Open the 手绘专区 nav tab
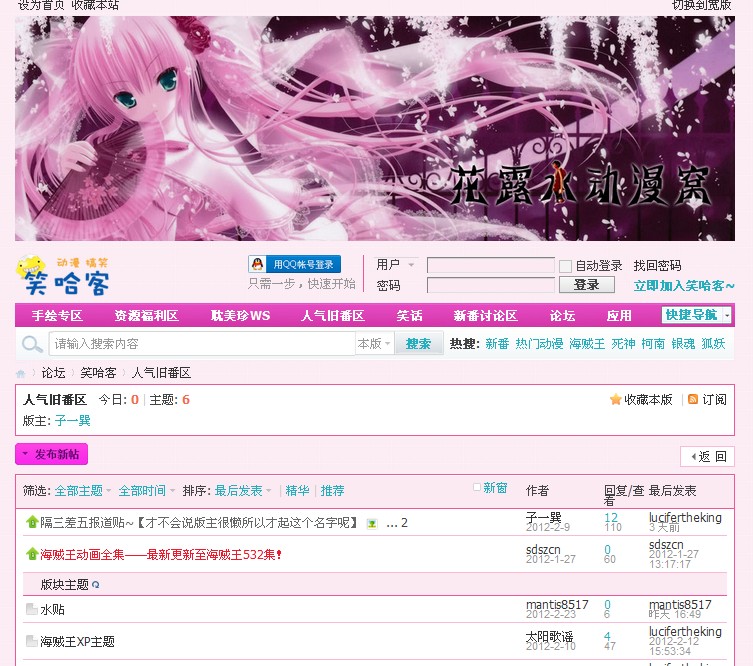The image size is (753, 666). pos(57,315)
